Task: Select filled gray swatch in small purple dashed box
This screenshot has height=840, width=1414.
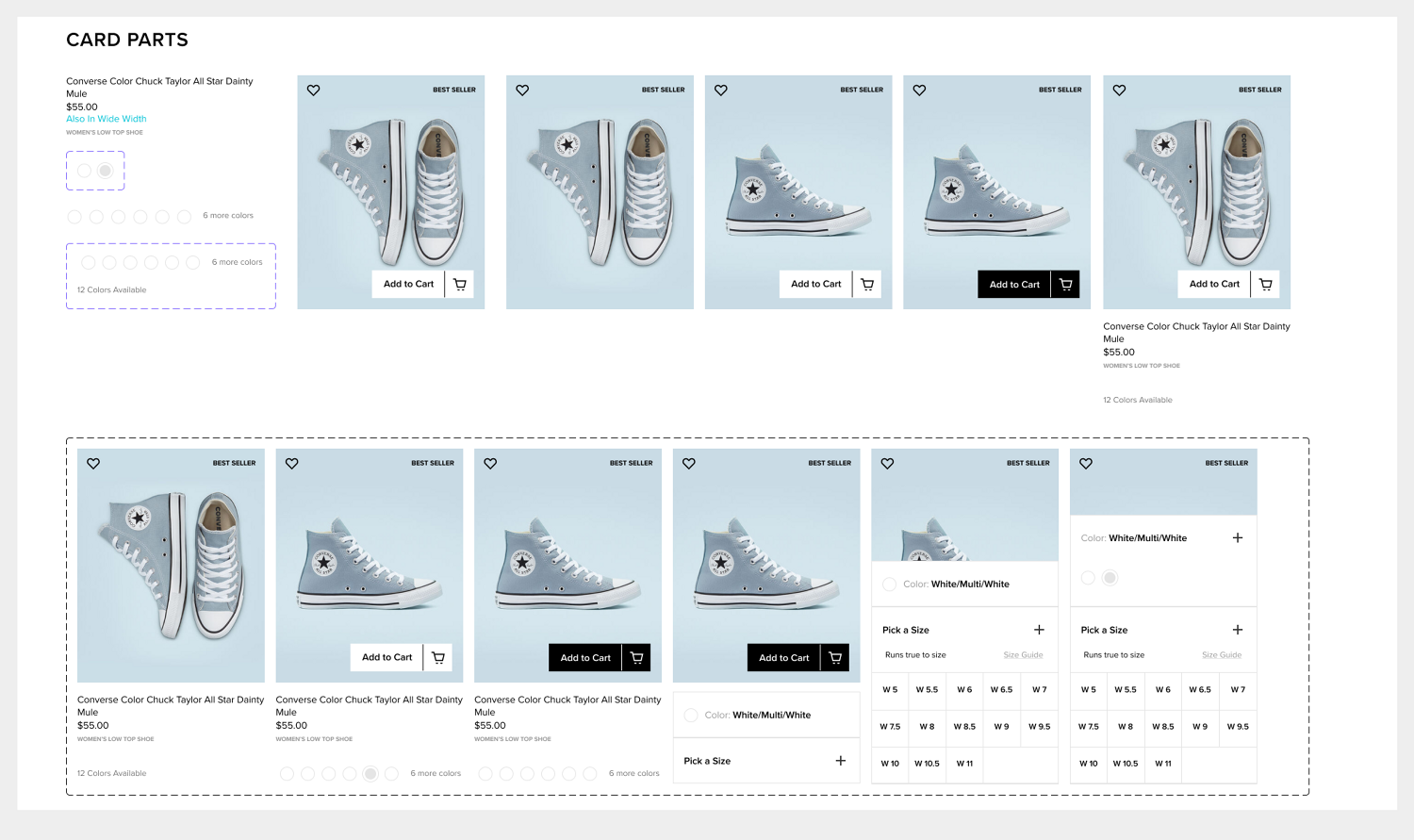Action: 106,171
